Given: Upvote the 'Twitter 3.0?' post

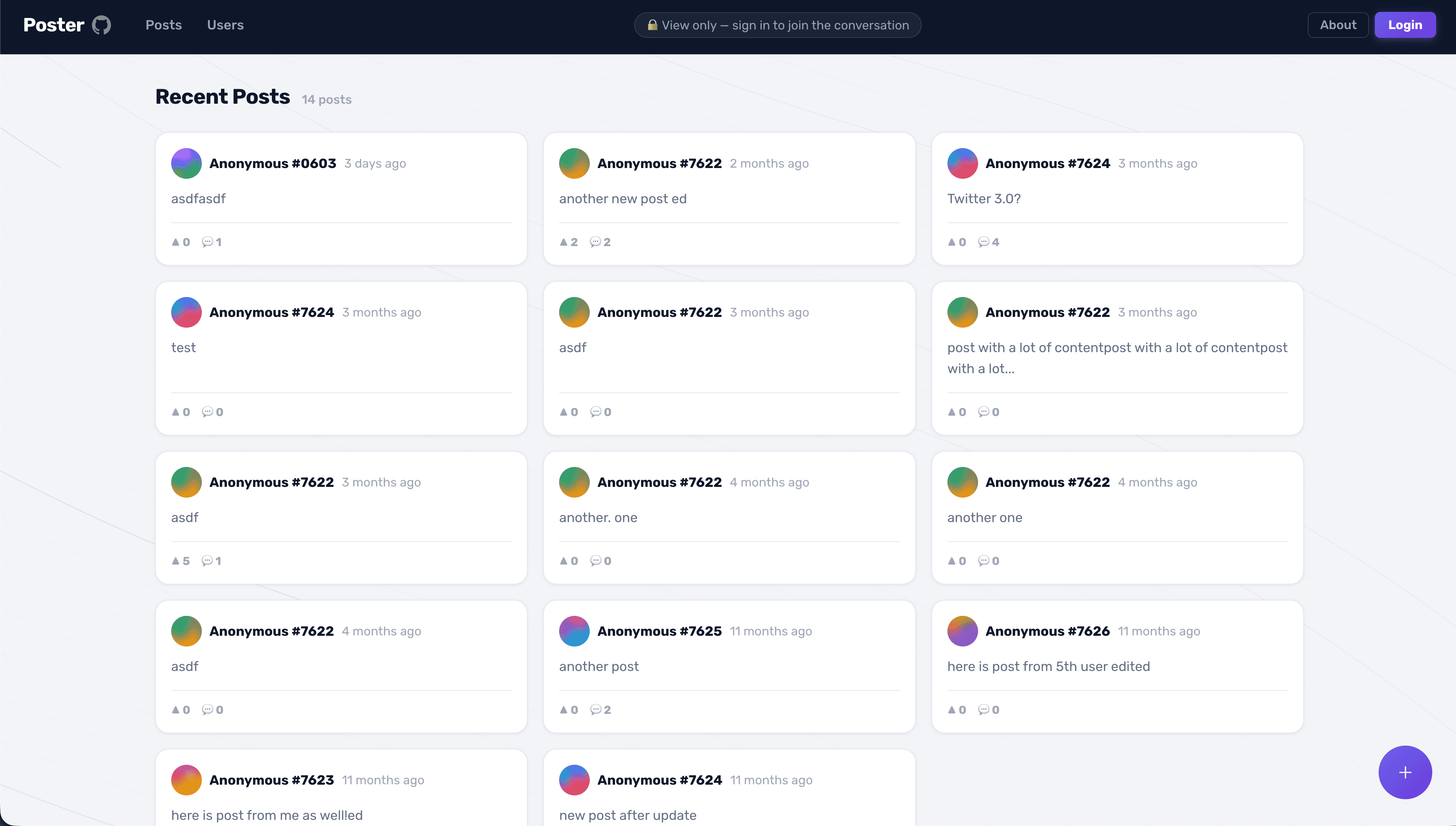Looking at the screenshot, I should (x=957, y=242).
